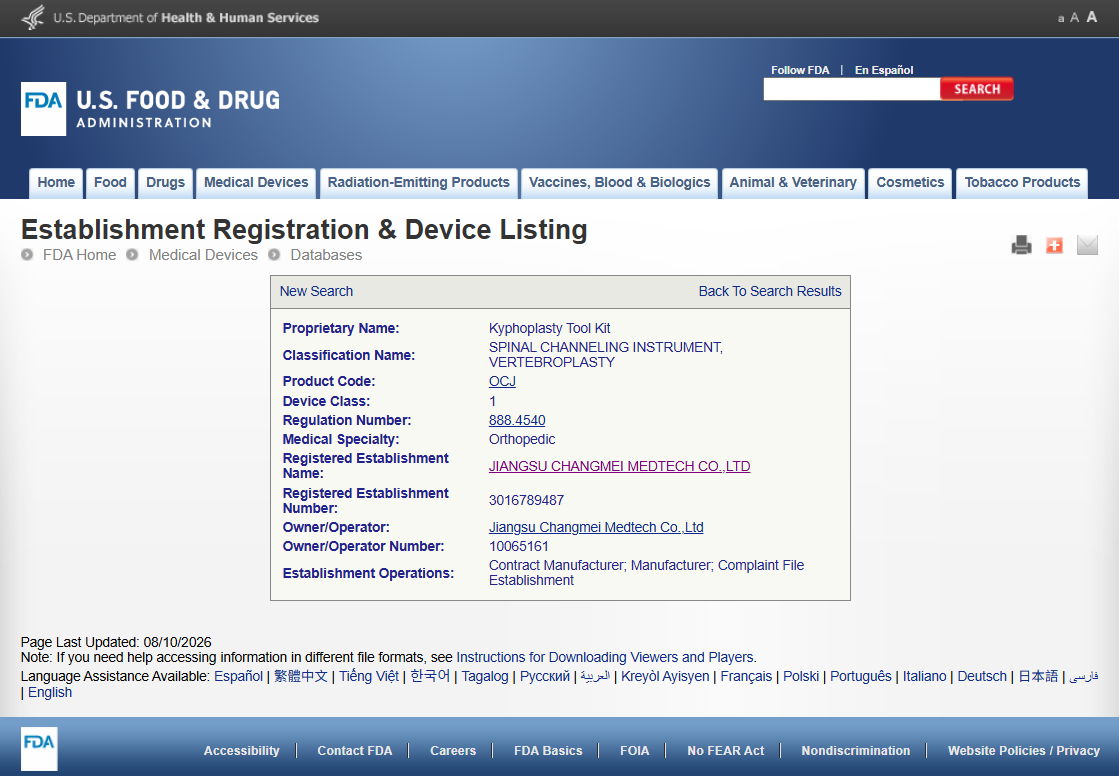Click the establishment number 3016789487

[526, 500]
